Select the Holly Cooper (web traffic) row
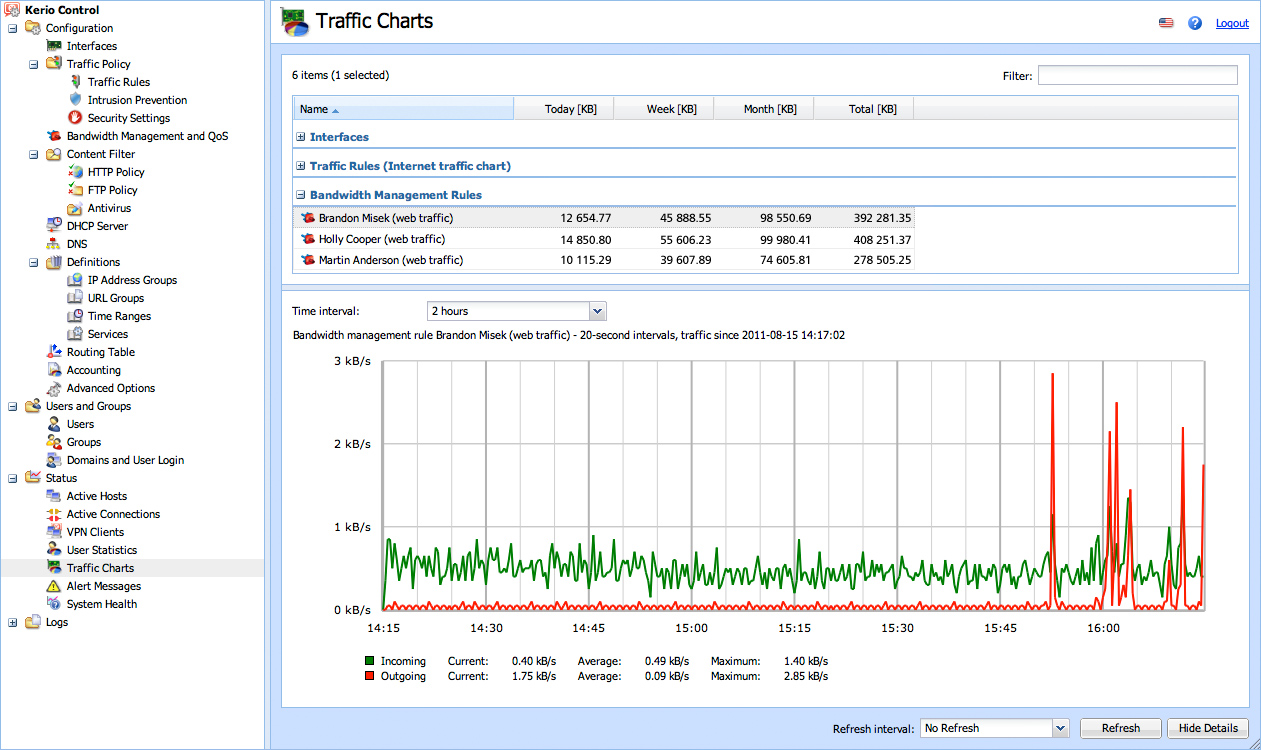 [381, 239]
